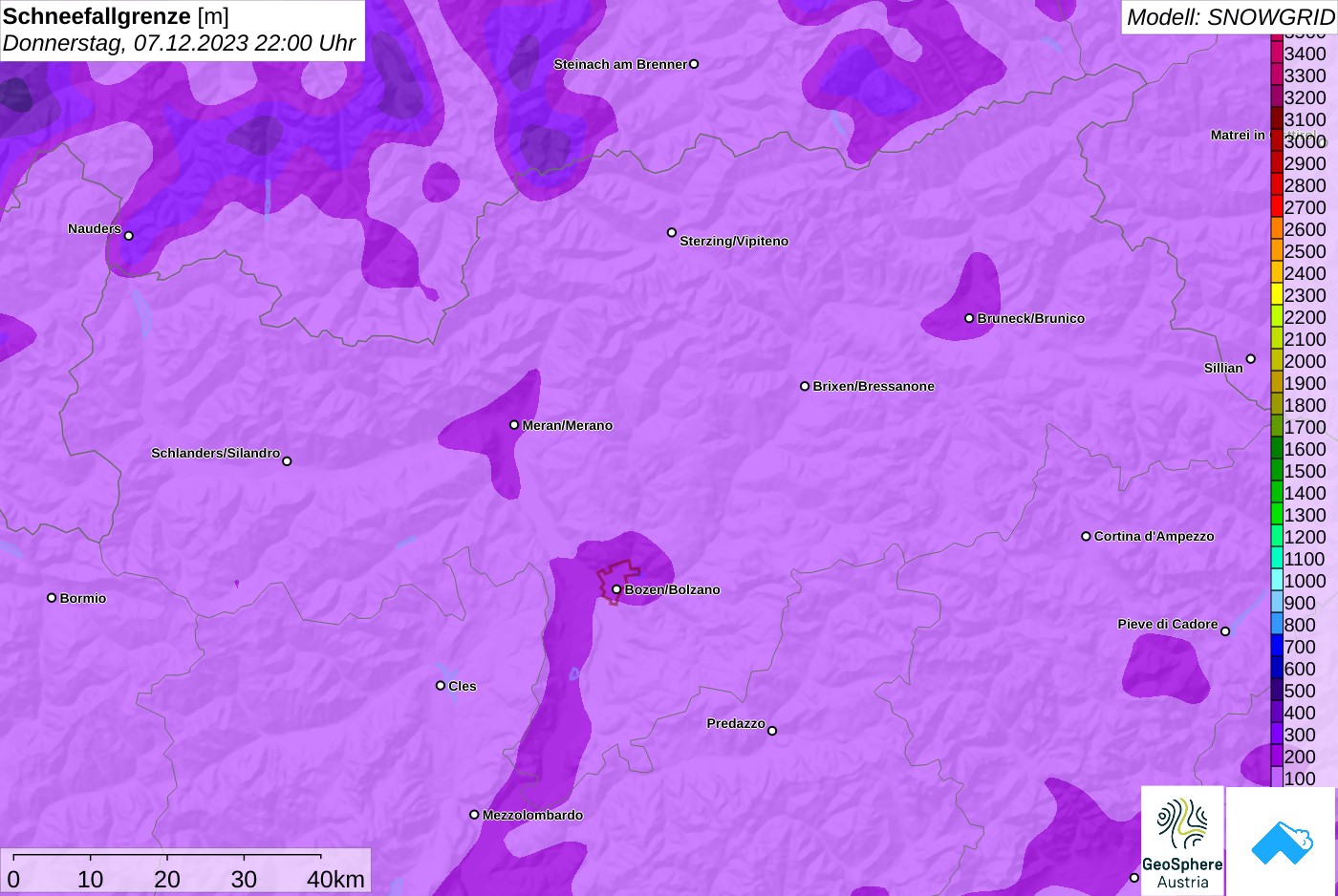
Task: Click the blue cloud-arrow logo
Action: click(x=1282, y=842)
